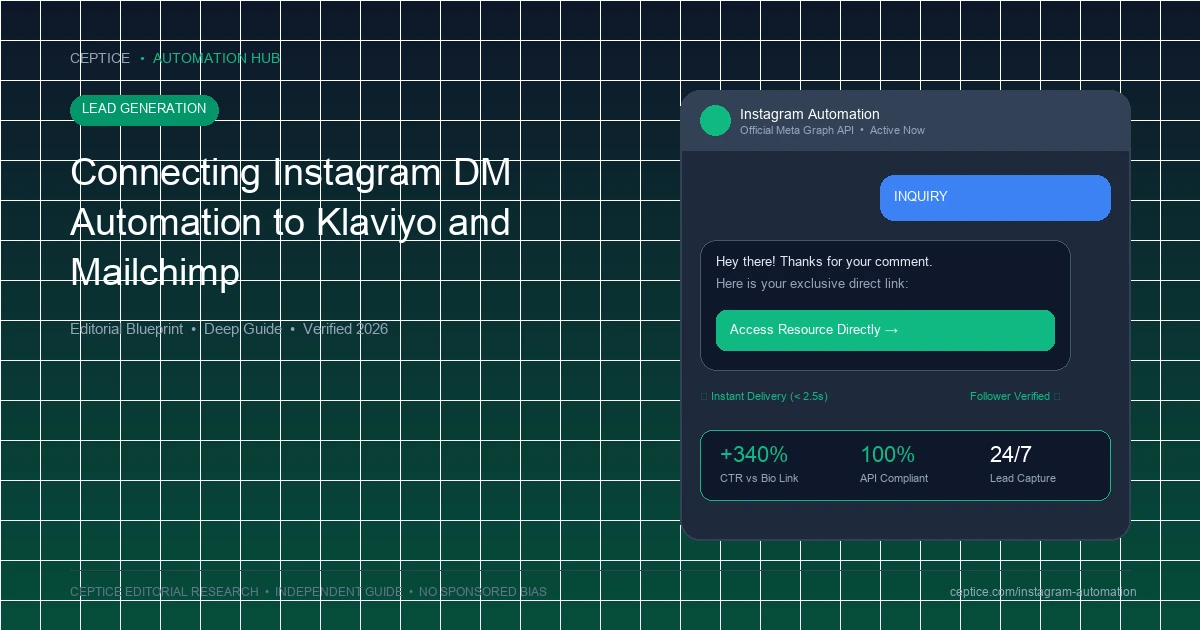Click the 100% statistic
The height and width of the screenshot is (630, 1200).
tap(888, 455)
